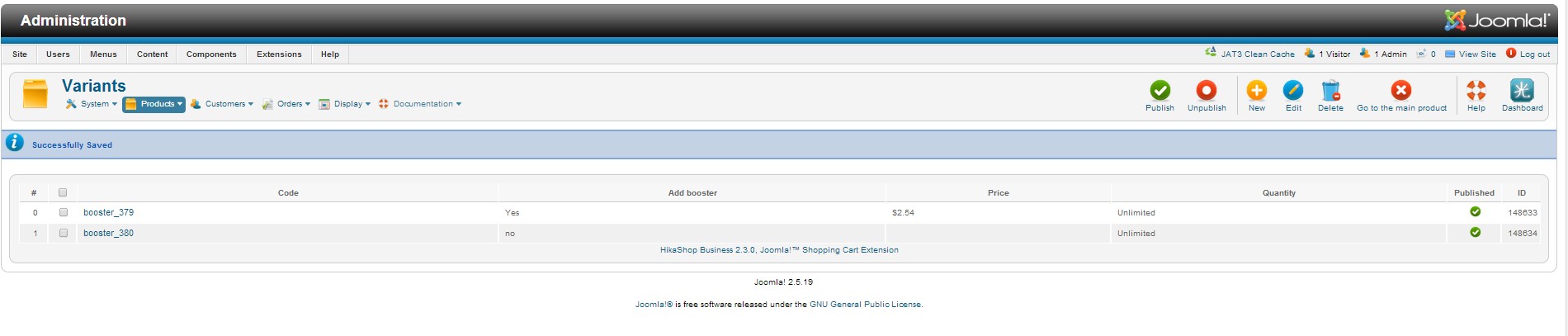The image size is (1568, 336).
Task: Click the ID value 148633
Action: pos(1522,213)
